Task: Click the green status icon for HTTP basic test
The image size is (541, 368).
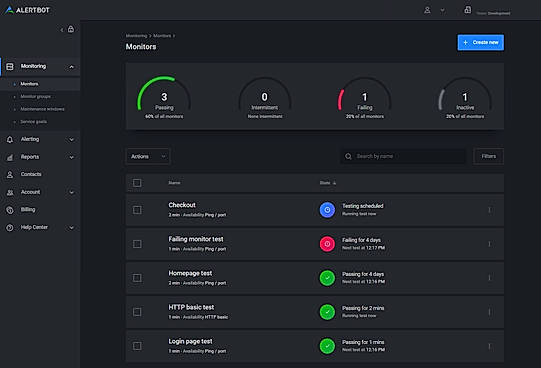Action: [327, 312]
